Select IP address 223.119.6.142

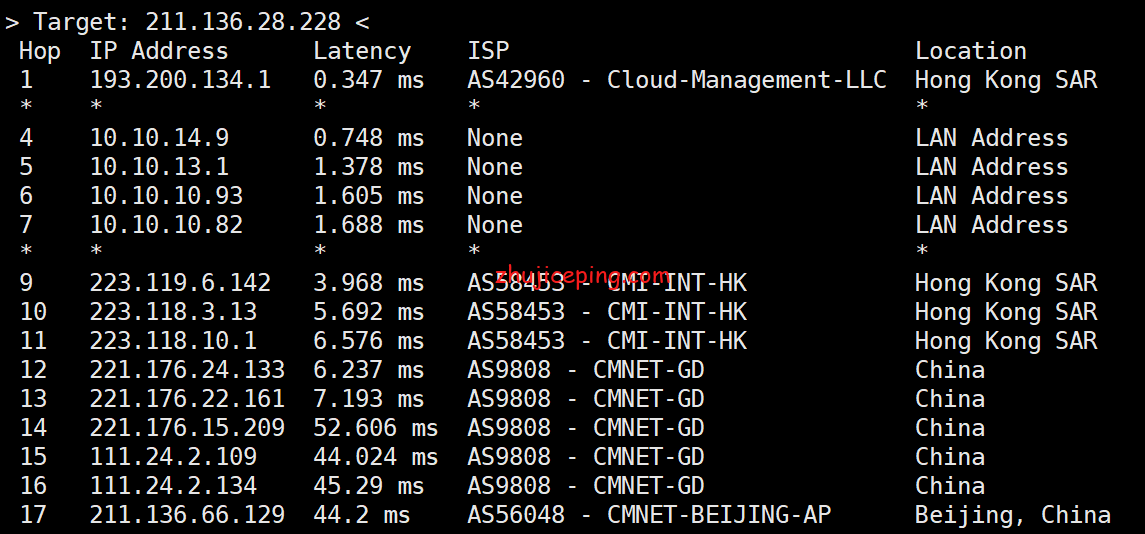[180, 283]
